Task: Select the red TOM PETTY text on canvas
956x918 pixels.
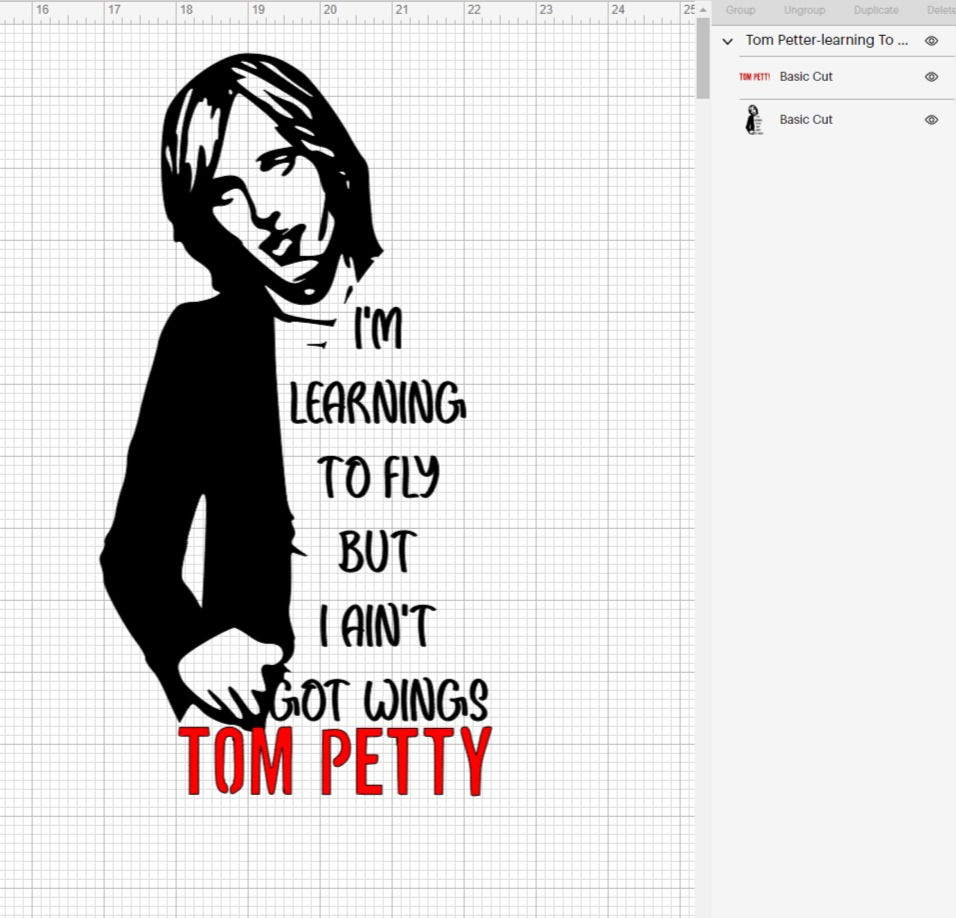Action: click(335, 761)
